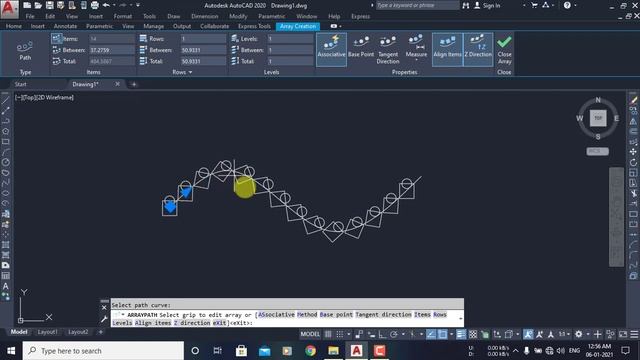Open object snap settings dropdown in status bar
The image size is (640, 360).
[451, 334]
